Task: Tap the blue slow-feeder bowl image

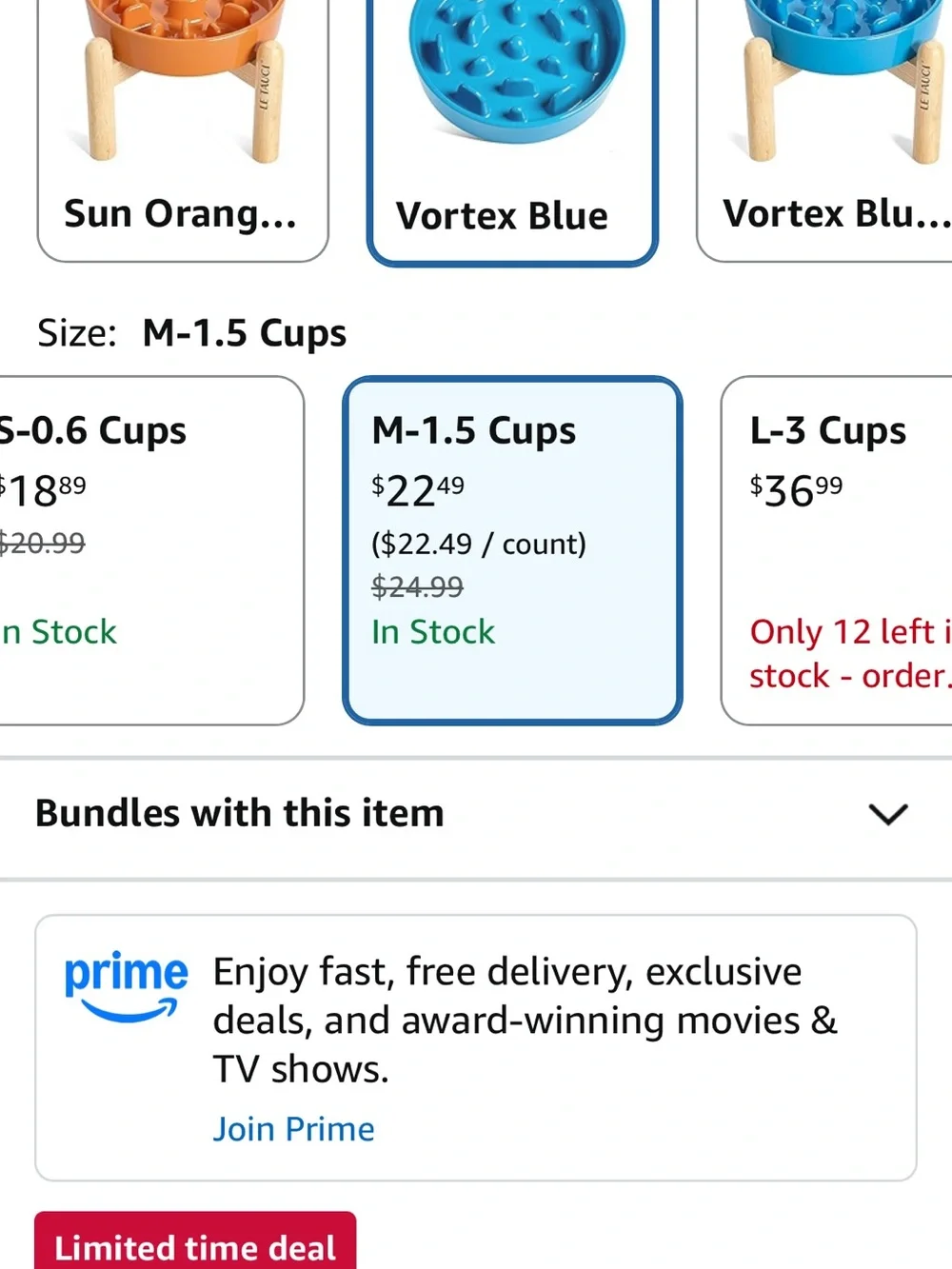Action: click(517, 71)
